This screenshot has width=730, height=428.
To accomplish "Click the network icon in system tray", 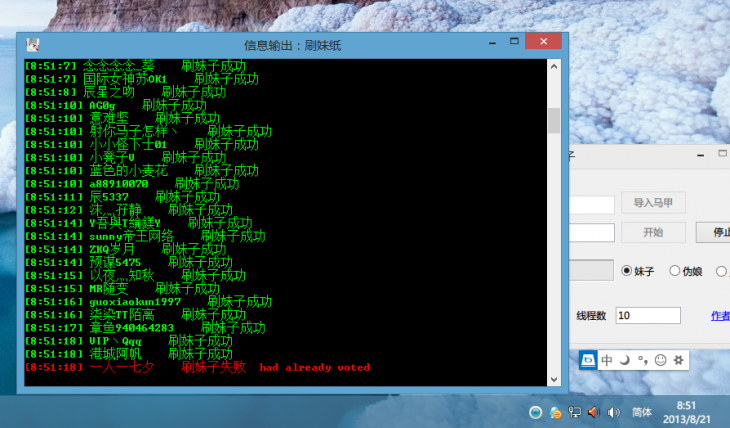I will 575,412.
